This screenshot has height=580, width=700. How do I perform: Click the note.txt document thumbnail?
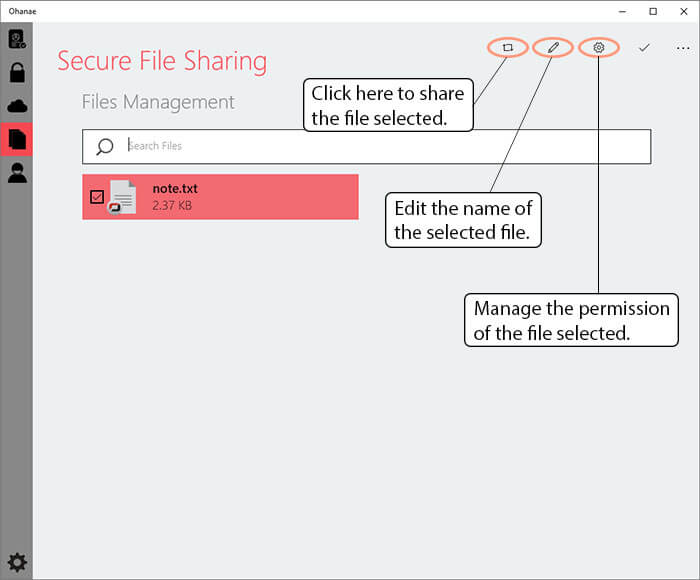tap(122, 197)
